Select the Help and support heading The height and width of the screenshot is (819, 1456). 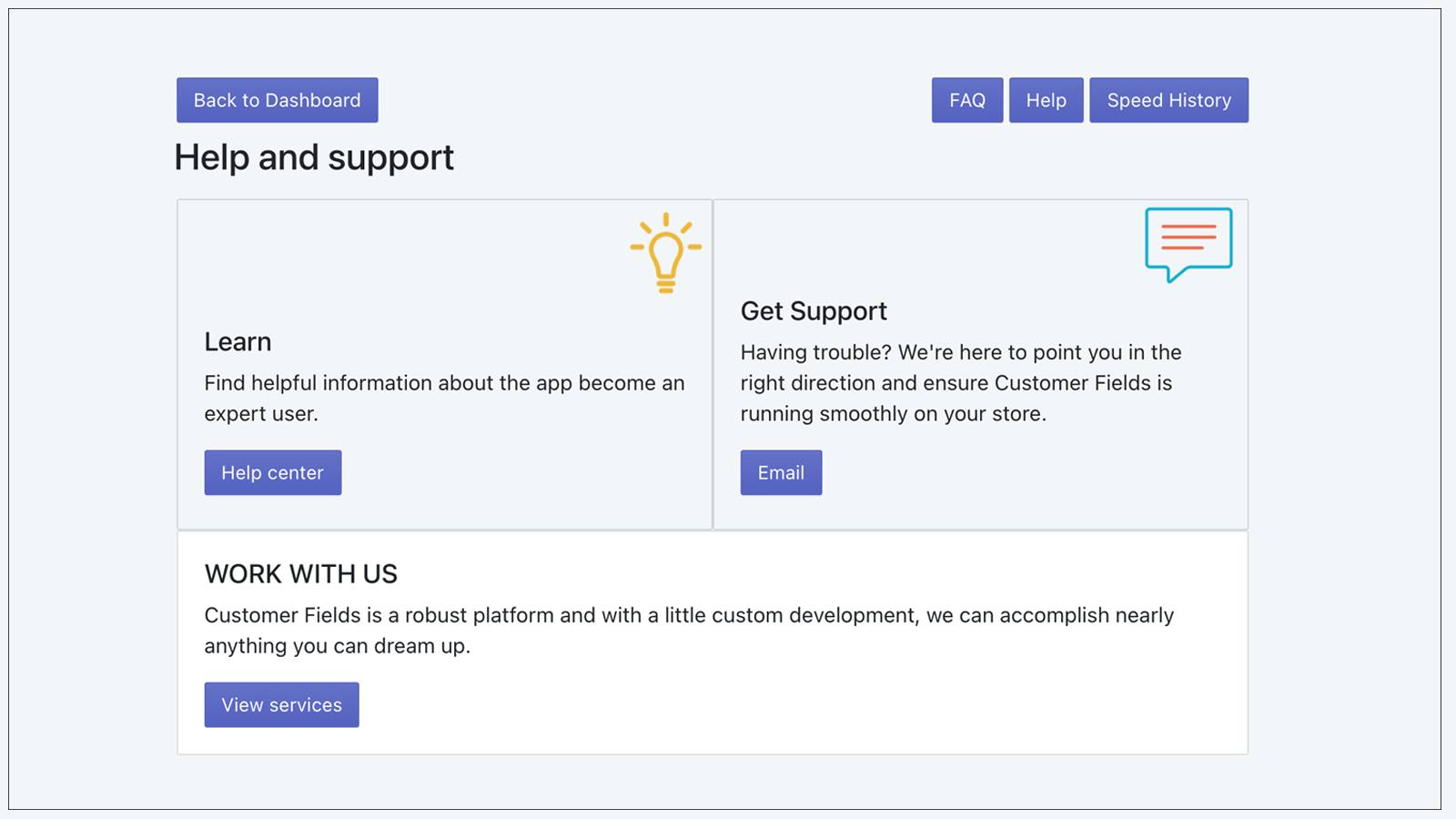(314, 157)
